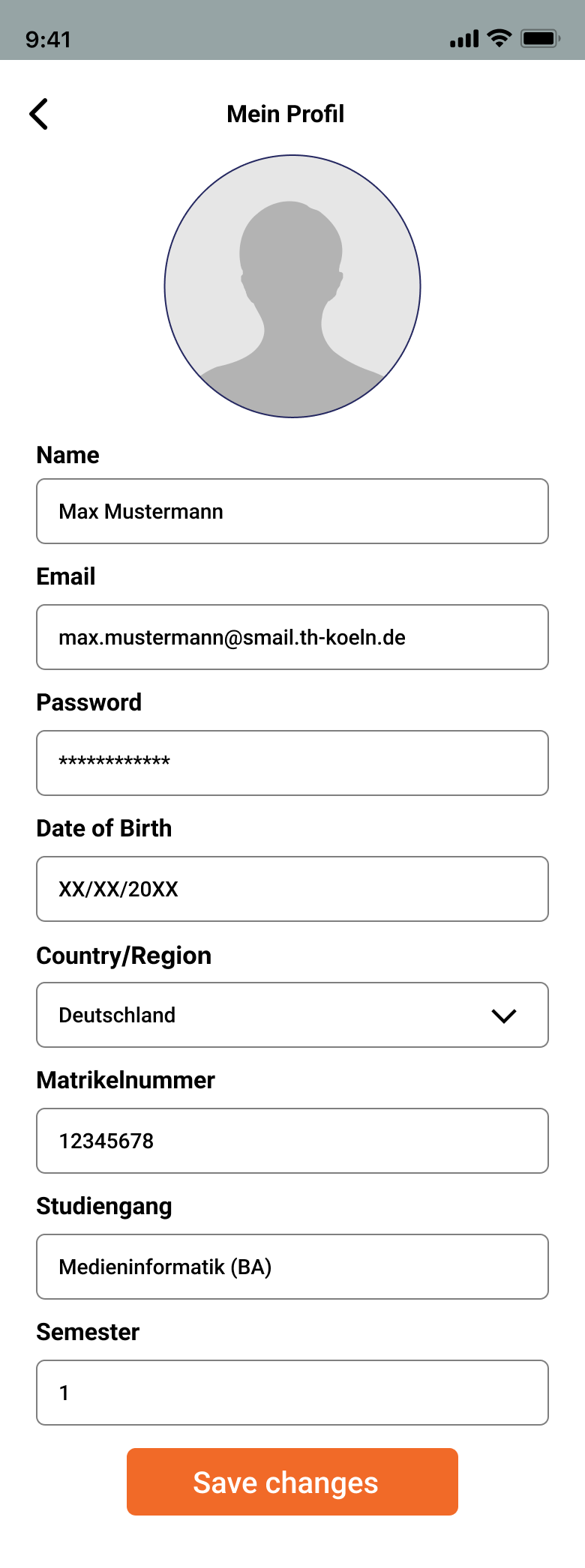Viewport: 585px width, 1568px height.
Task: Click the Password field label
Action: click(x=89, y=702)
